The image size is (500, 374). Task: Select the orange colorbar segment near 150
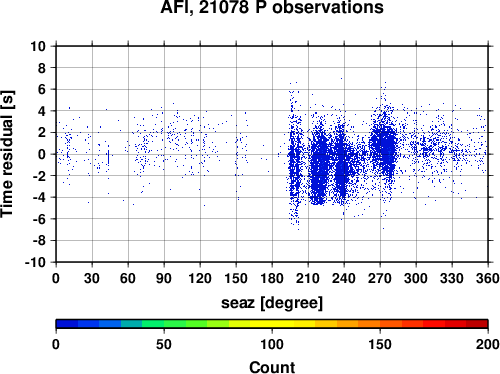(369, 324)
